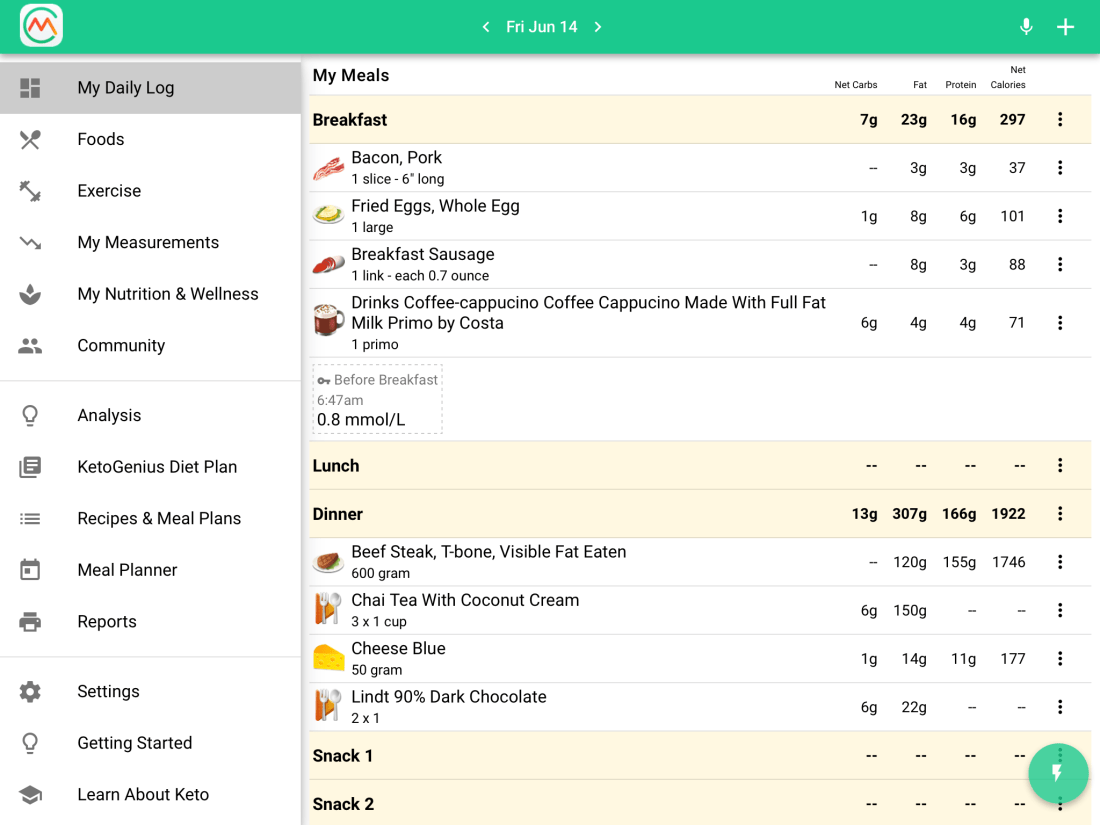This screenshot has width=1100, height=825.
Task: Click the plus icon to add entry
Action: (x=1066, y=27)
